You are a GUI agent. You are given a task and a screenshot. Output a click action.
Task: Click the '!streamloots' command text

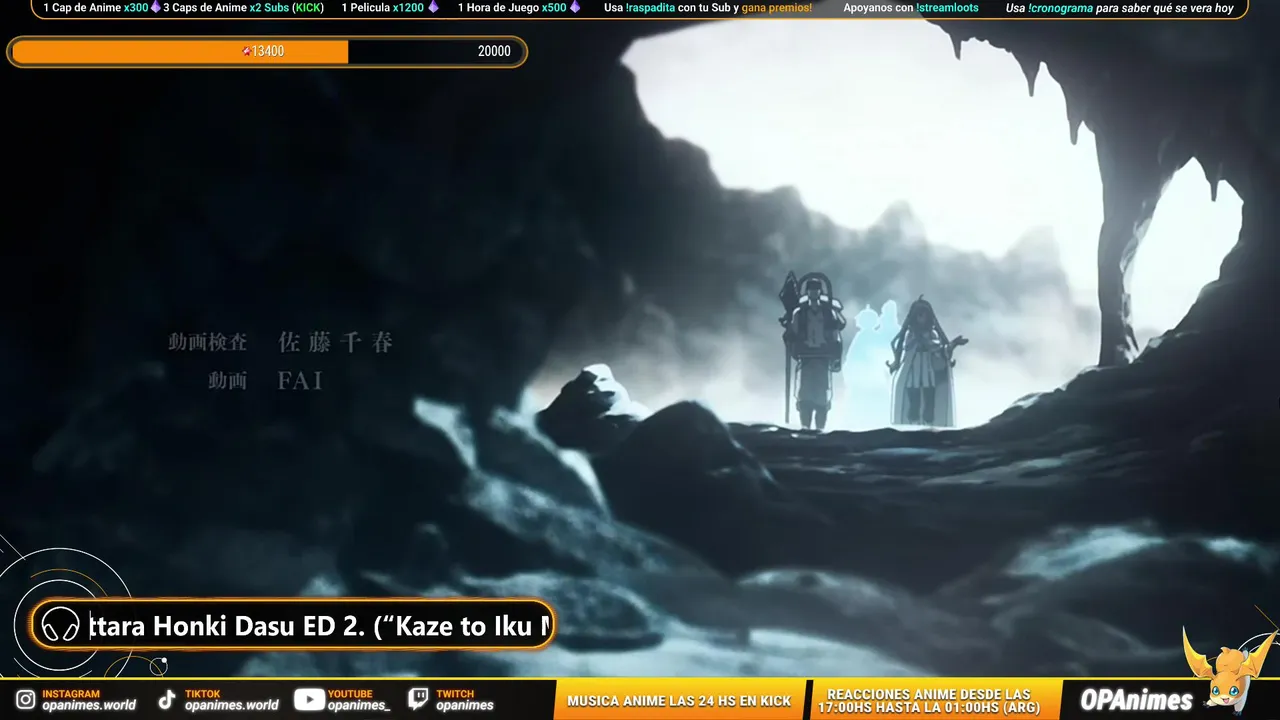[947, 8]
